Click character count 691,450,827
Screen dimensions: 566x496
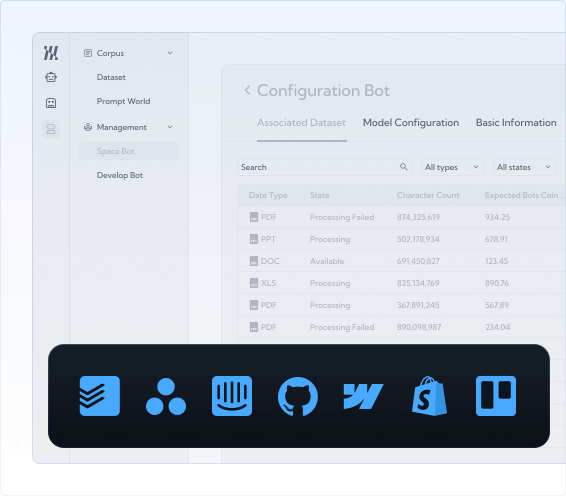[418, 261]
